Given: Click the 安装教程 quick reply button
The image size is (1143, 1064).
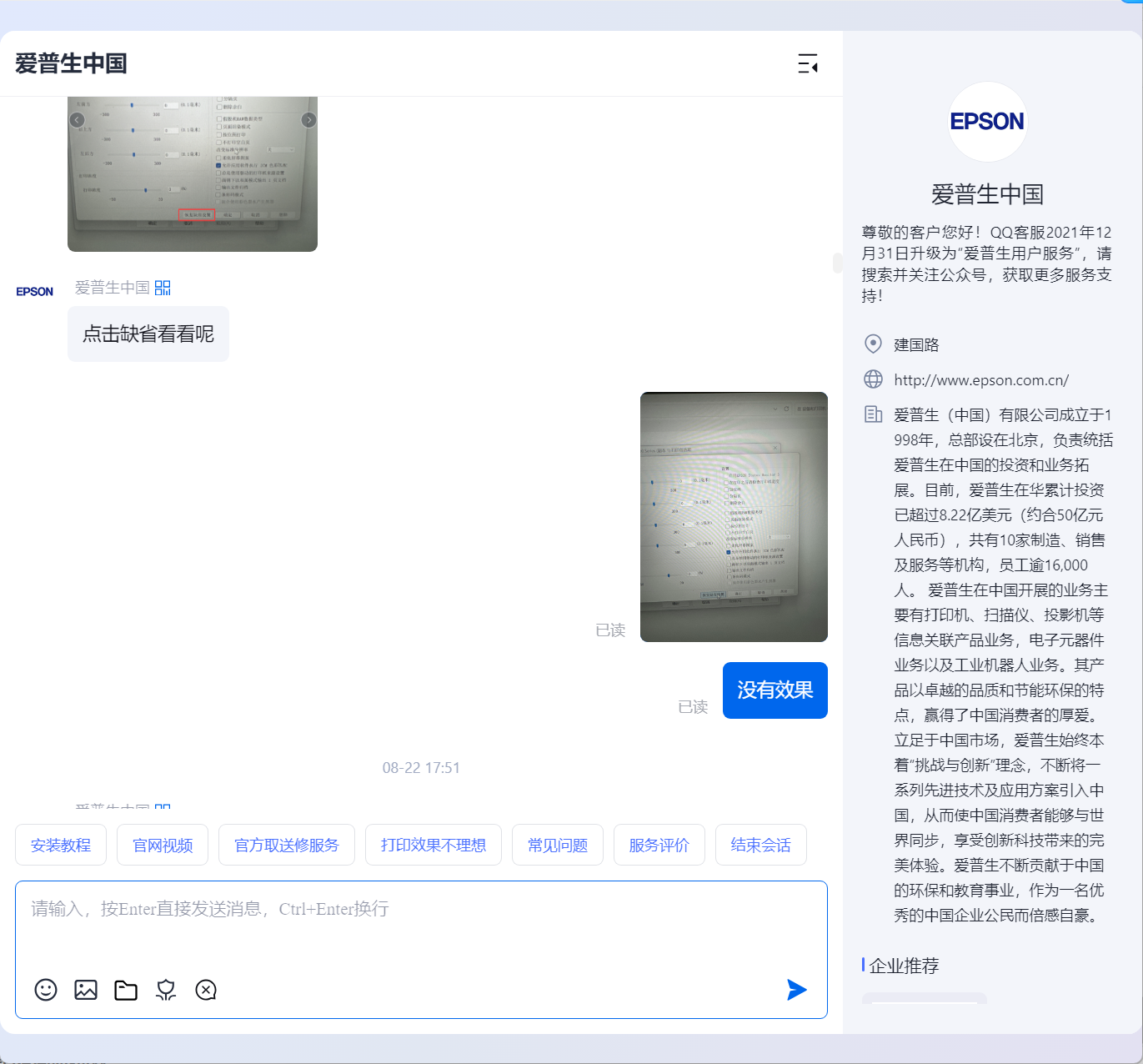Looking at the screenshot, I should tap(61, 845).
